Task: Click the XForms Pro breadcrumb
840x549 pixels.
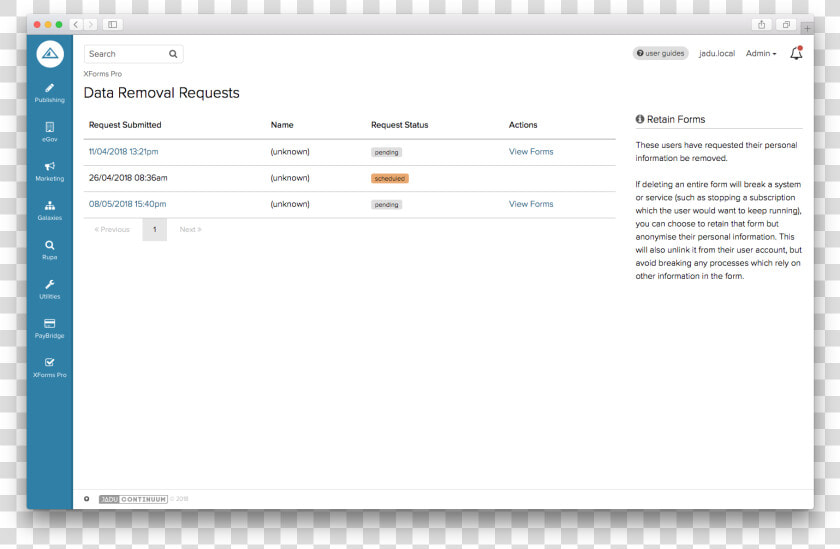Action: [x=102, y=74]
